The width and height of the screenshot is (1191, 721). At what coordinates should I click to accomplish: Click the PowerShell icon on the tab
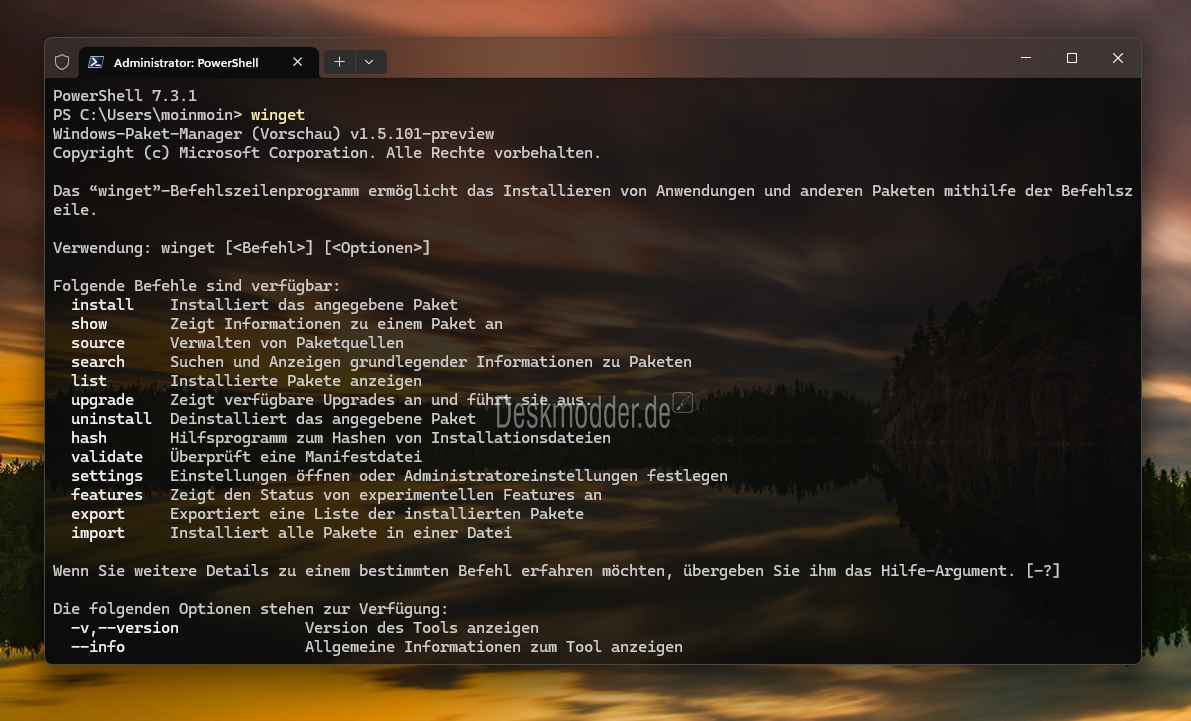coord(96,62)
